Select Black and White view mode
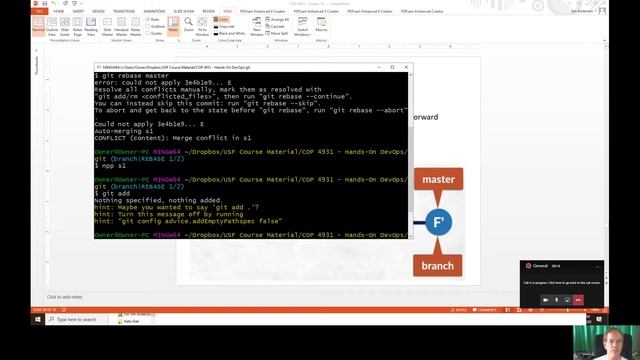640x360 pixels. tap(229, 33)
